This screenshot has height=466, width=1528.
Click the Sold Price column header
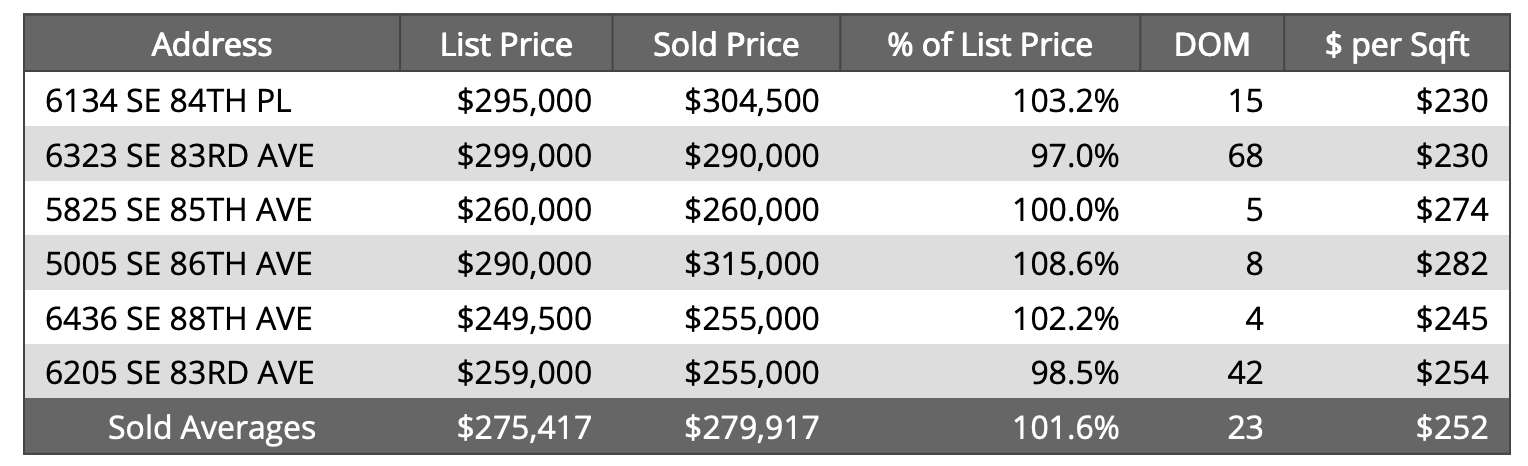[x=726, y=45]
